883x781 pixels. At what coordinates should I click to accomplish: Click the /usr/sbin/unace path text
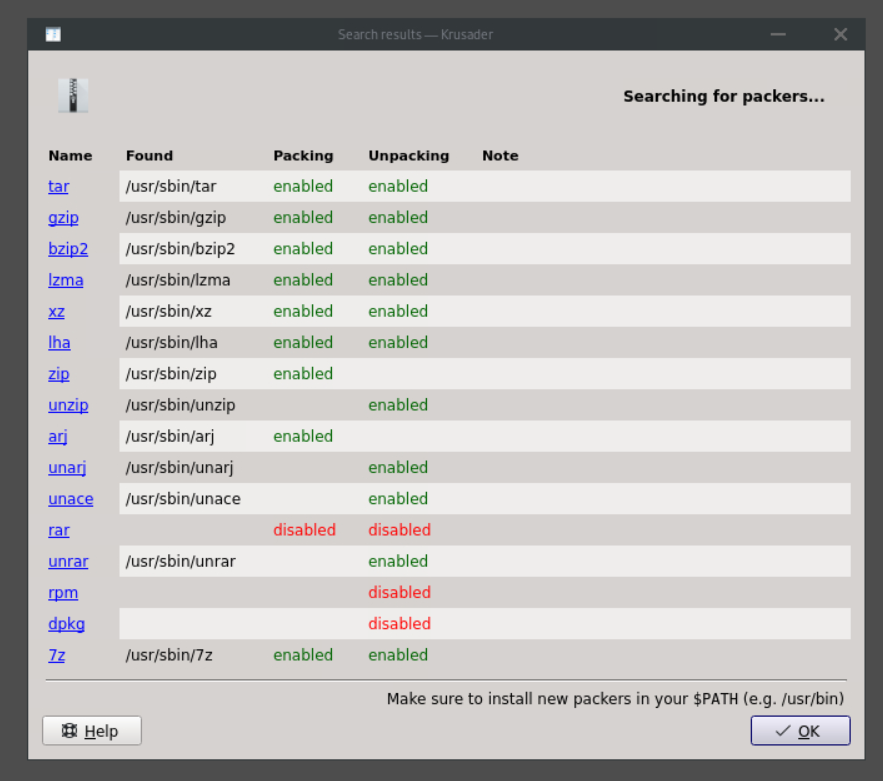(183, 499)
